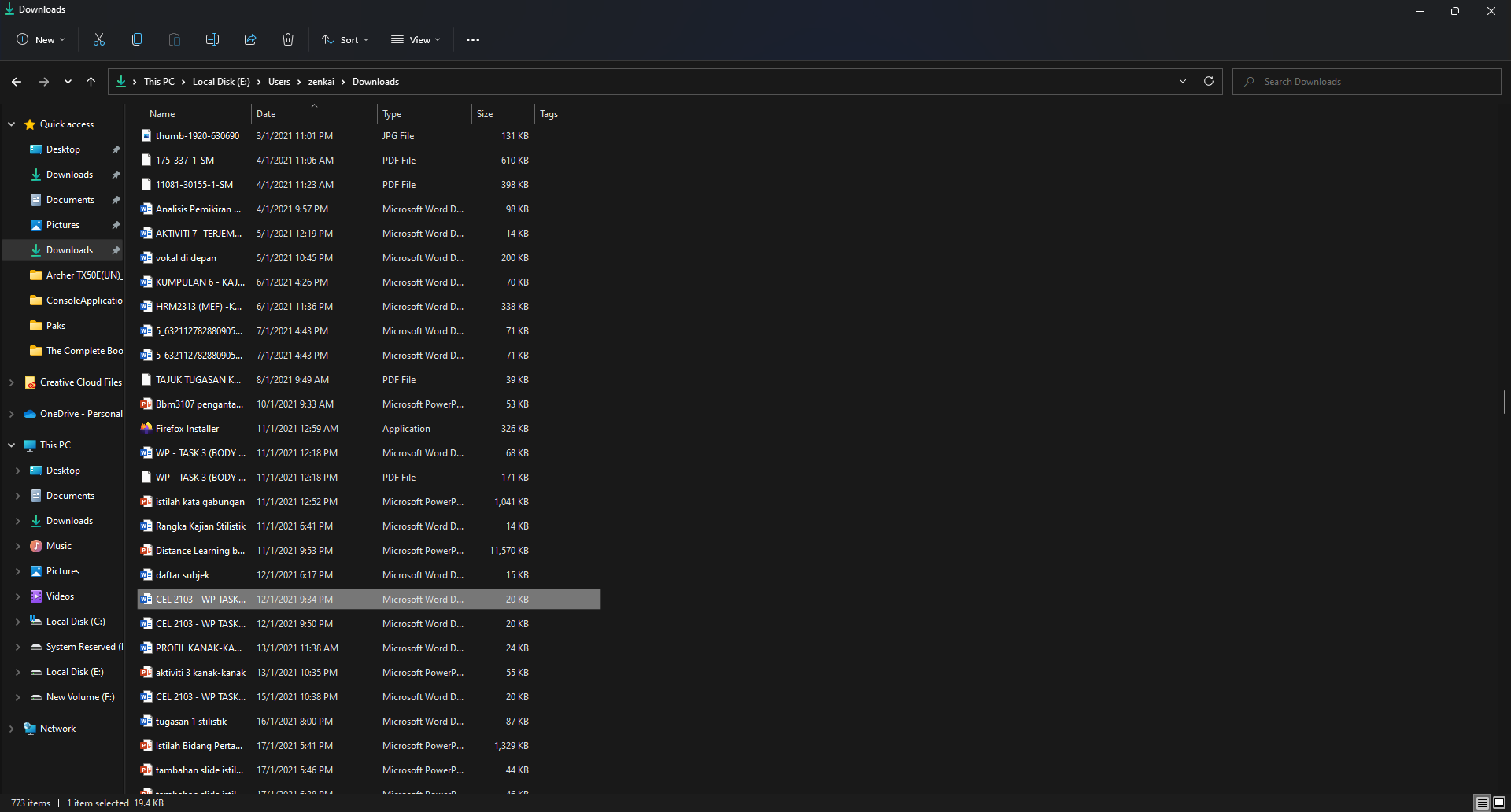Switch to details view in status bar
This screenshot has width=1511, height=812.
(x=1482, y=803)
